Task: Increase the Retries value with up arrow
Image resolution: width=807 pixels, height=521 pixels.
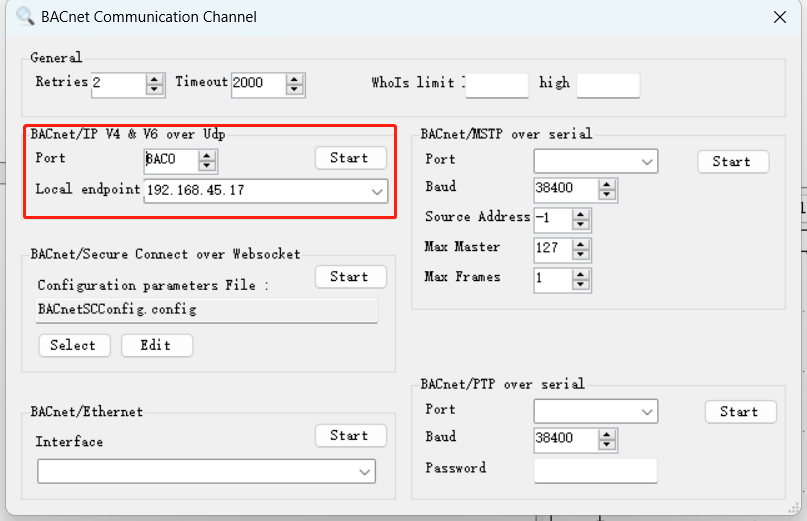Action: point(154,78)
